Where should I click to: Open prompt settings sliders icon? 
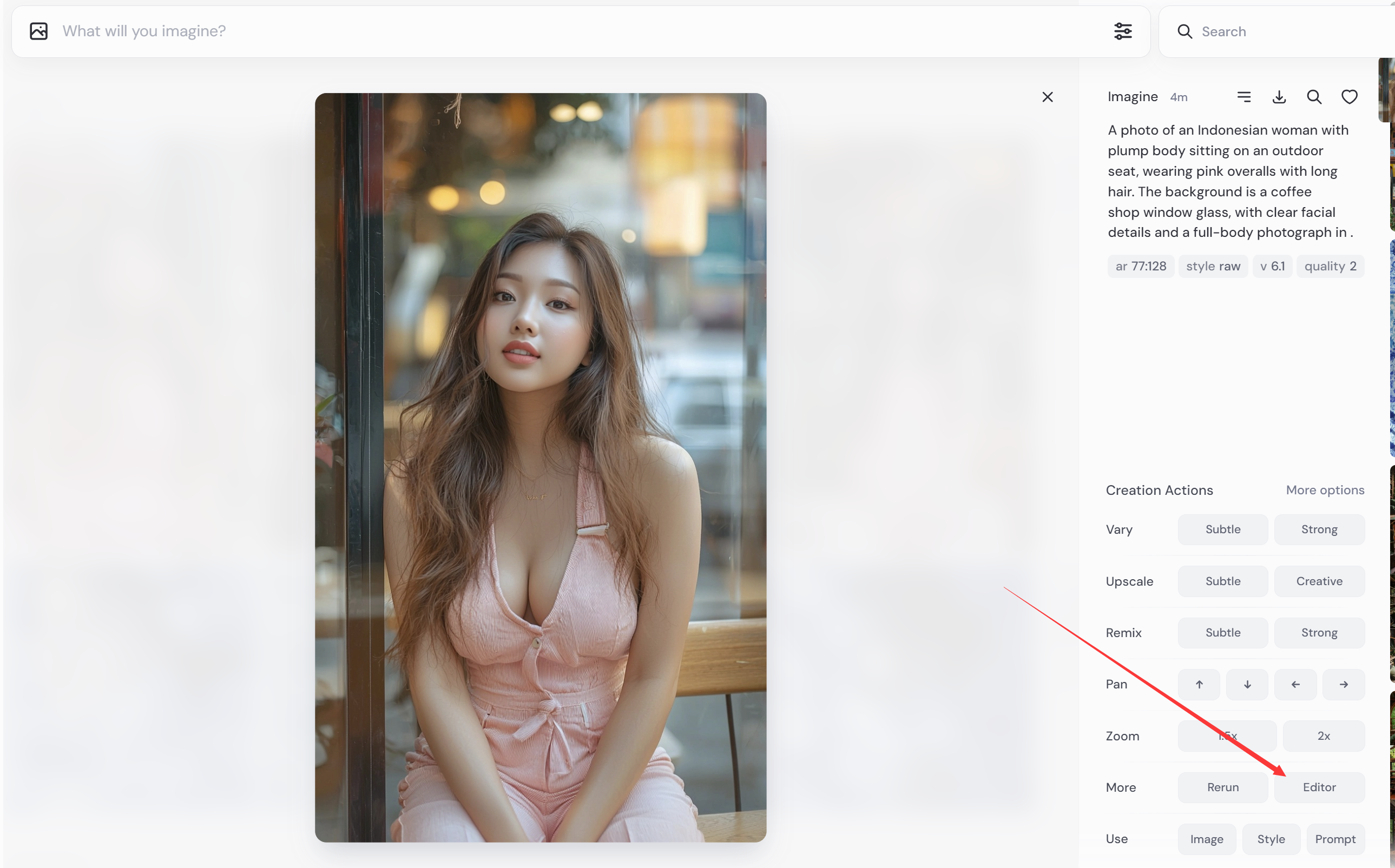[1123, 31]
